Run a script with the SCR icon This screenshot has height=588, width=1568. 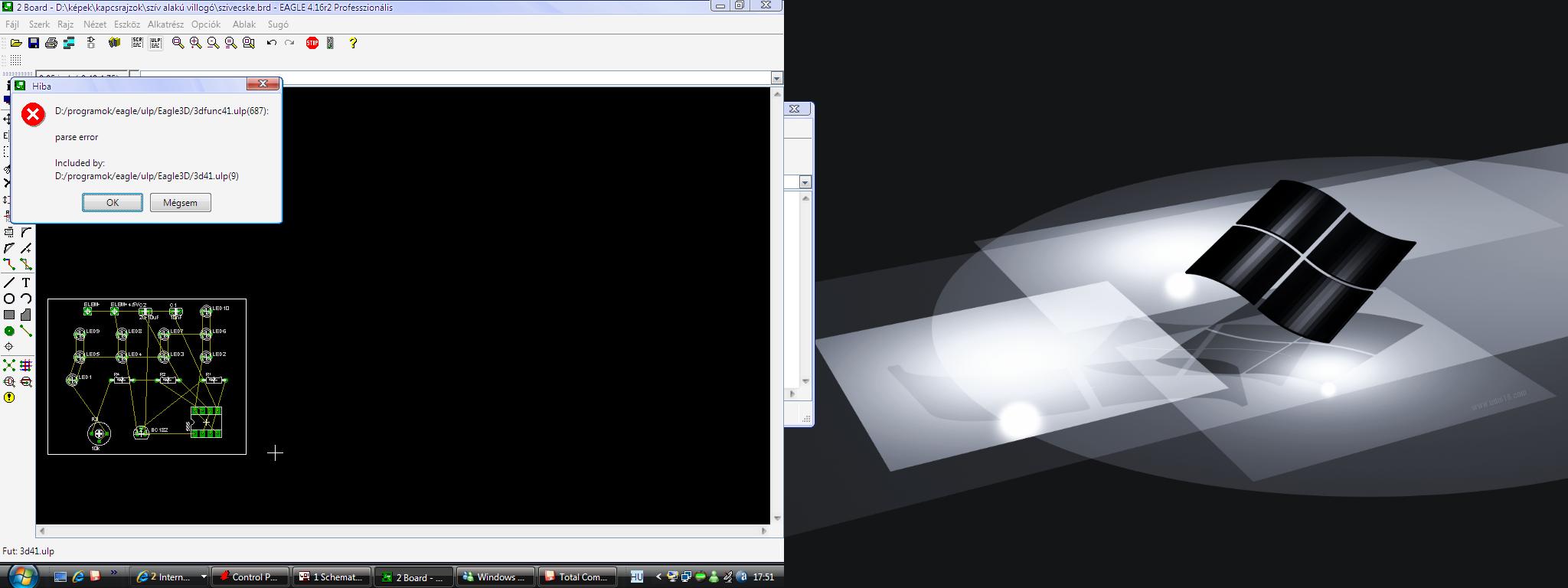tap(137, 43)
